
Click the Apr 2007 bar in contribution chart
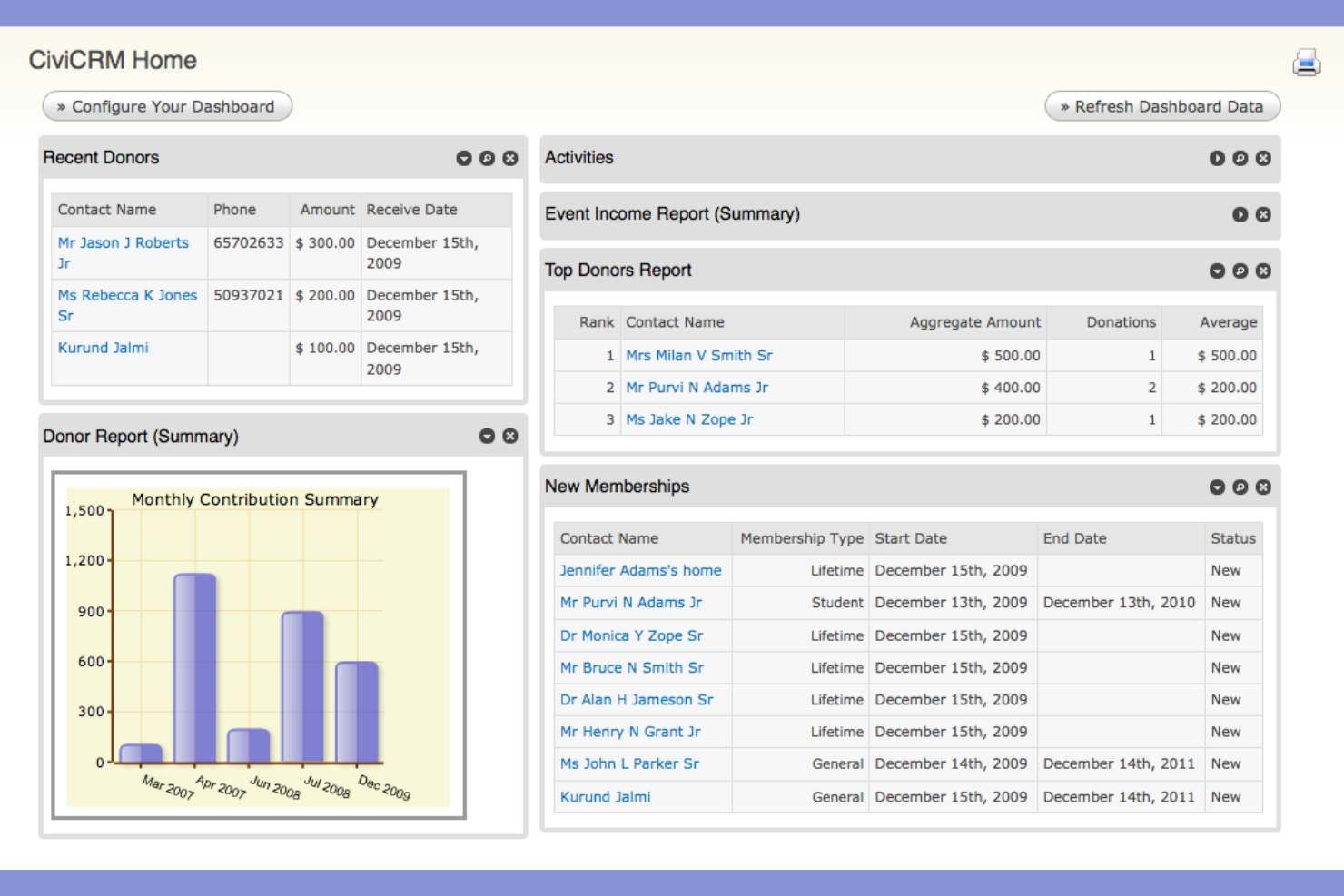tap(194, 668)
